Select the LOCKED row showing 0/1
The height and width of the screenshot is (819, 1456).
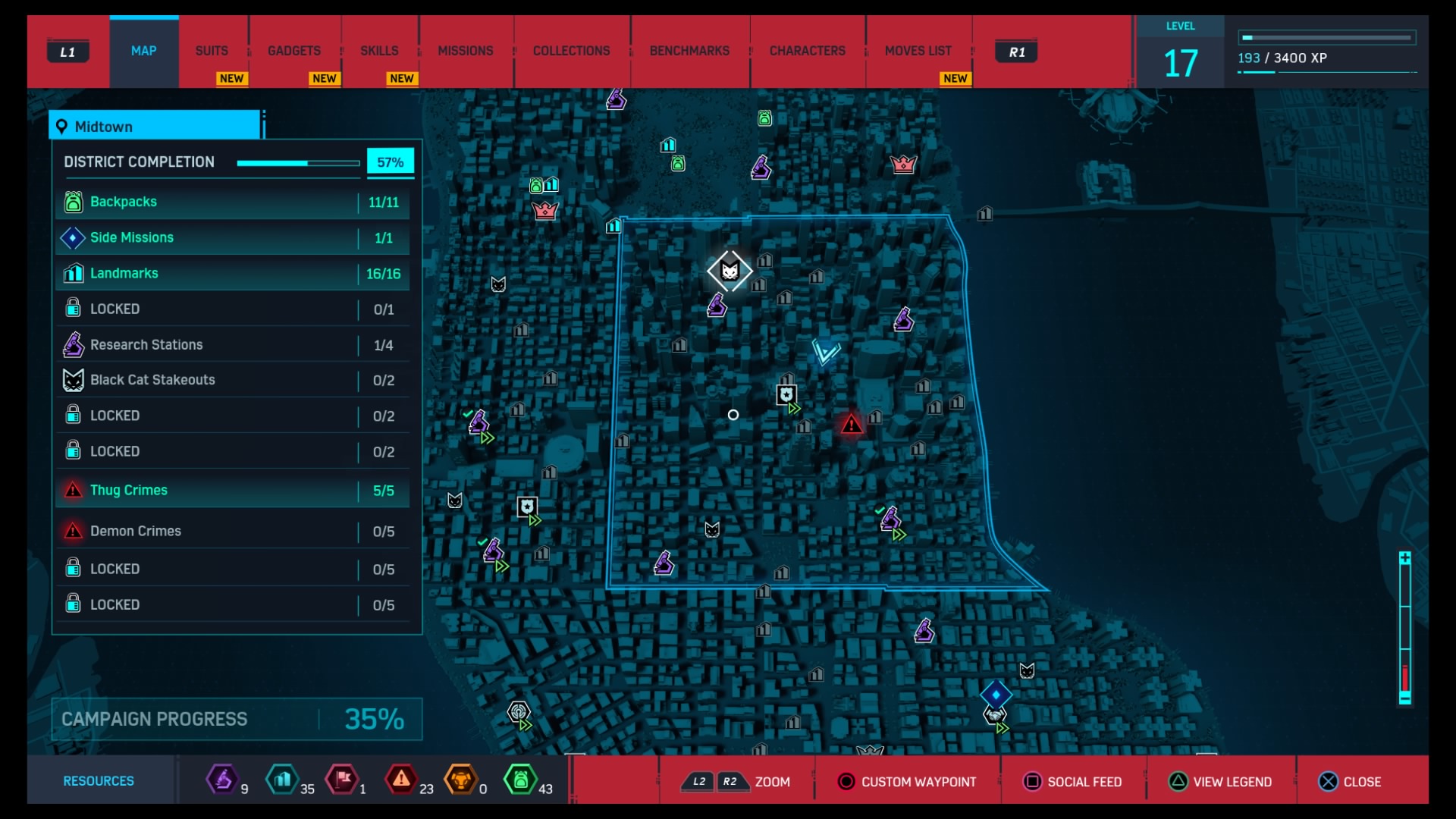233,309
